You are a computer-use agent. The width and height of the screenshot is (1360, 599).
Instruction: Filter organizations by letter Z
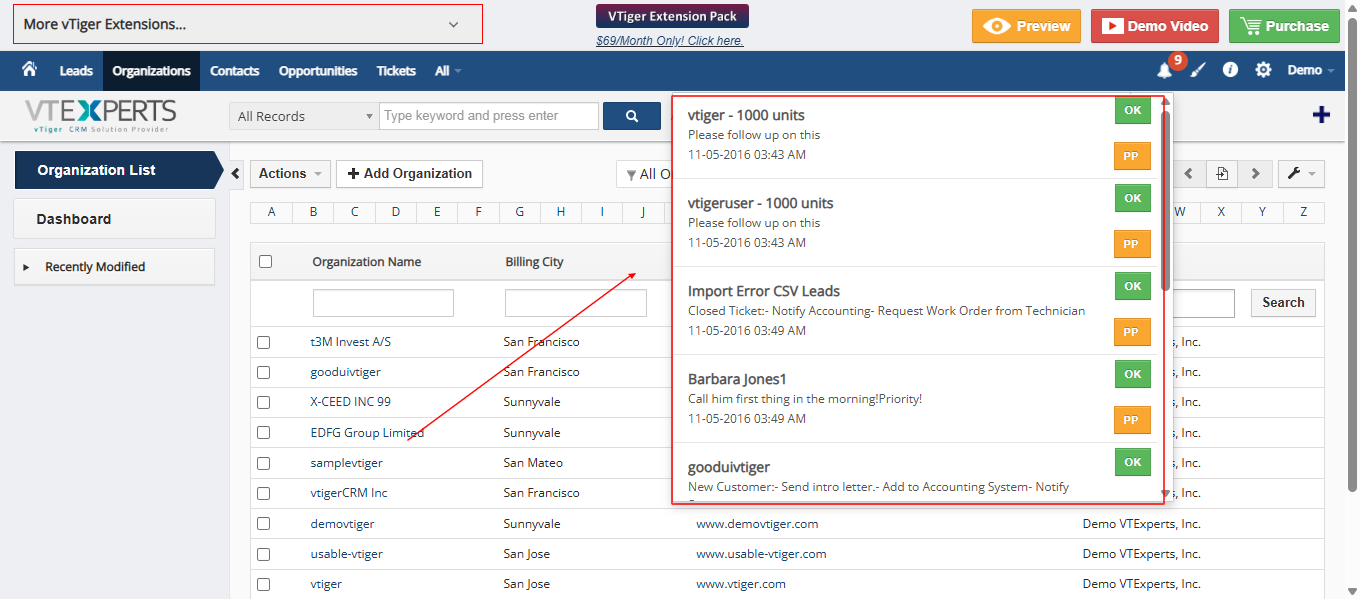point(1303,212)
